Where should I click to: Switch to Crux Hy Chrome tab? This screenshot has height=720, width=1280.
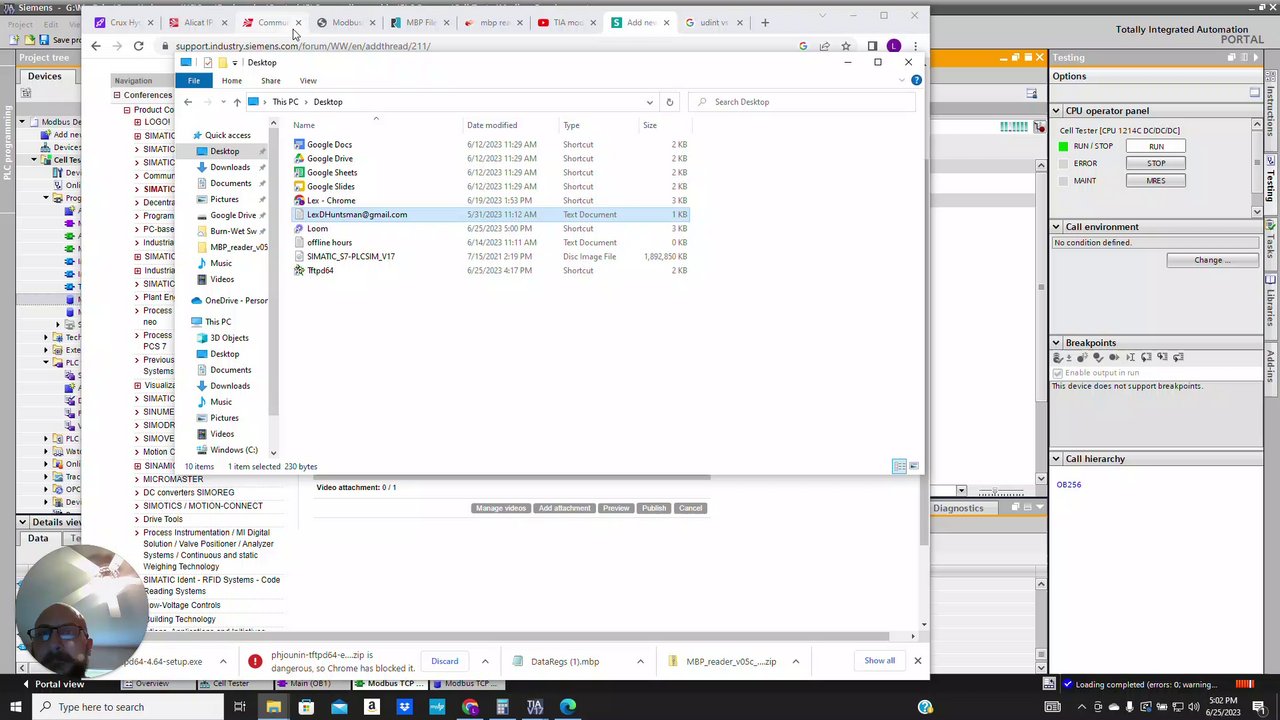(123, 22)
